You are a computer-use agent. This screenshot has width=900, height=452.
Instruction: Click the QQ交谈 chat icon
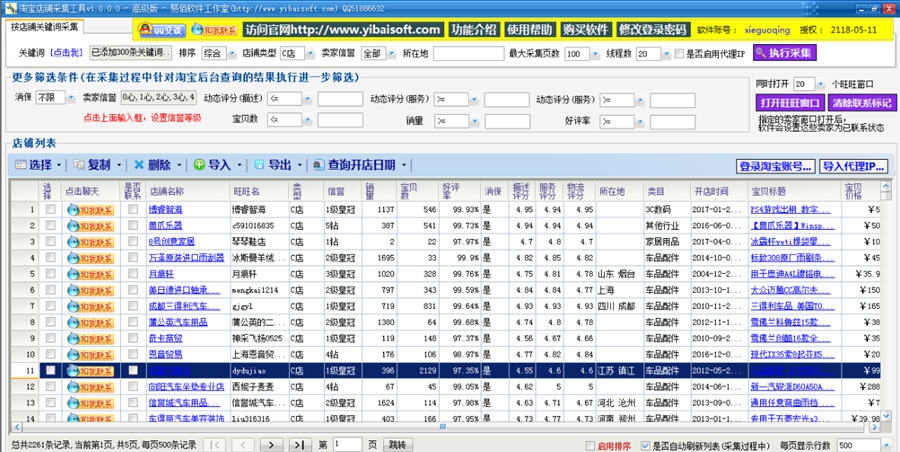tap(161, 30)
